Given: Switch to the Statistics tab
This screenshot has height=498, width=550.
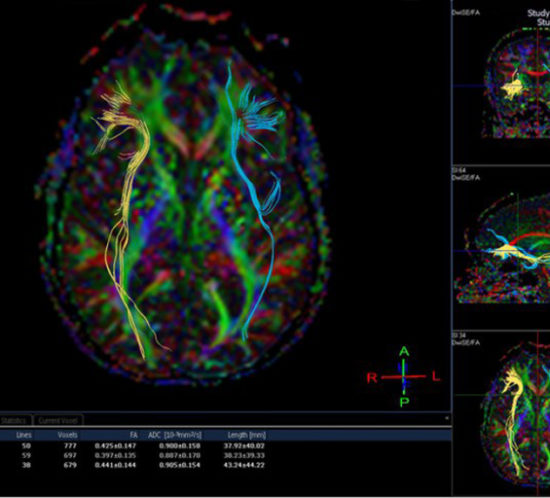Looking at the screenshot, I should pos(15,420).
